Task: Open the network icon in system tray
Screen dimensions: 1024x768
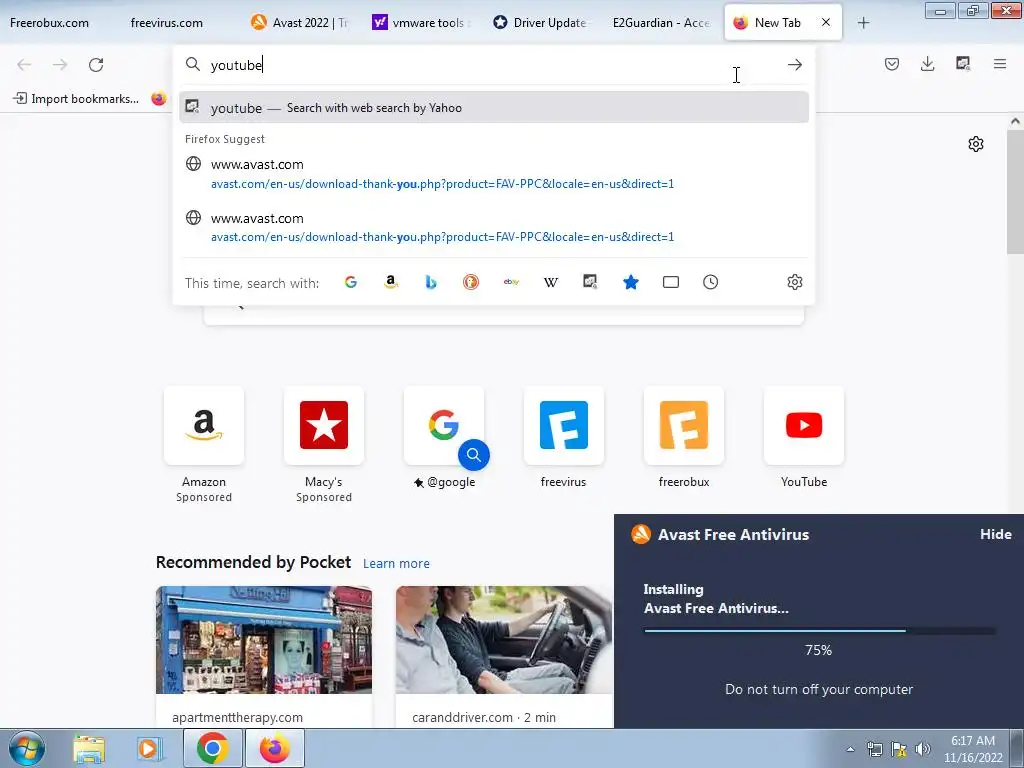Action: (874, 749)
